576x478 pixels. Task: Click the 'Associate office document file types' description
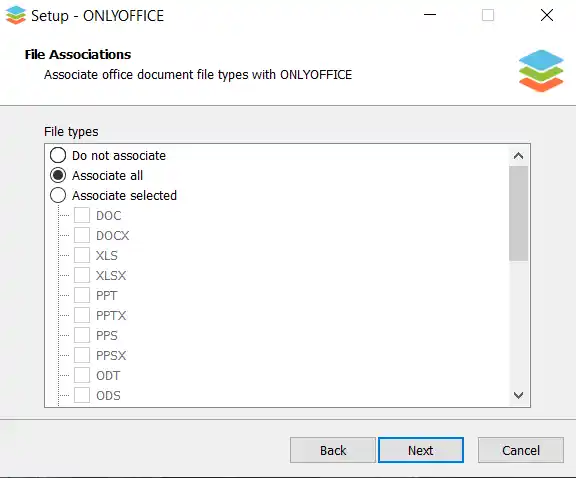click(x=198, y=75)
